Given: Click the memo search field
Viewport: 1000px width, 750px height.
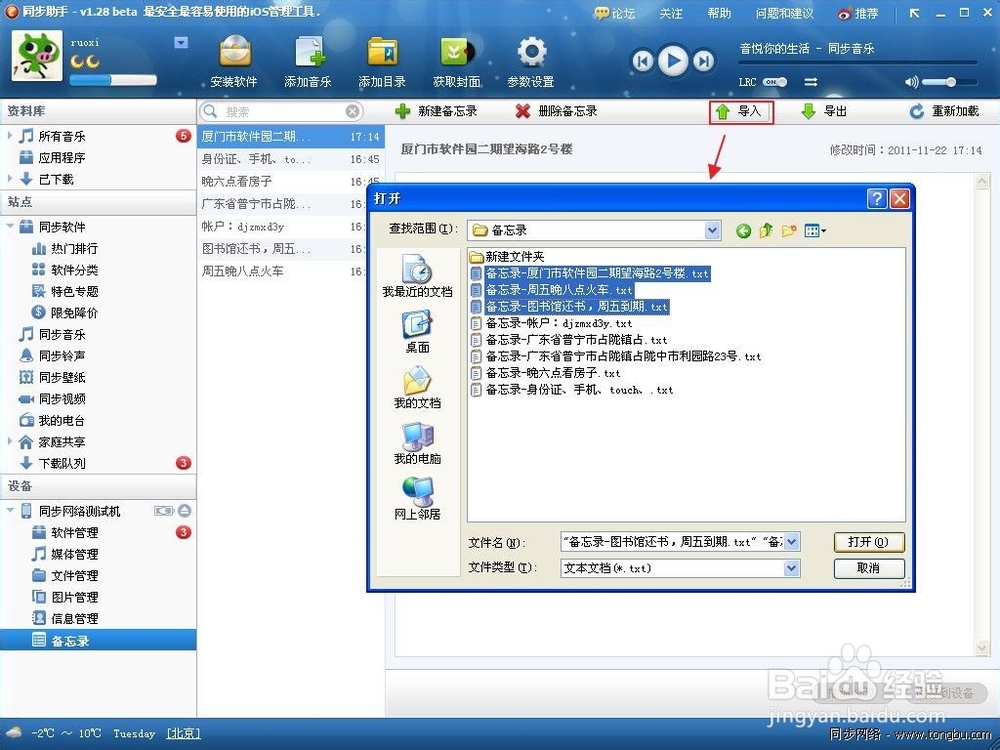Looking at the screenshot, I should click(281, 112).
